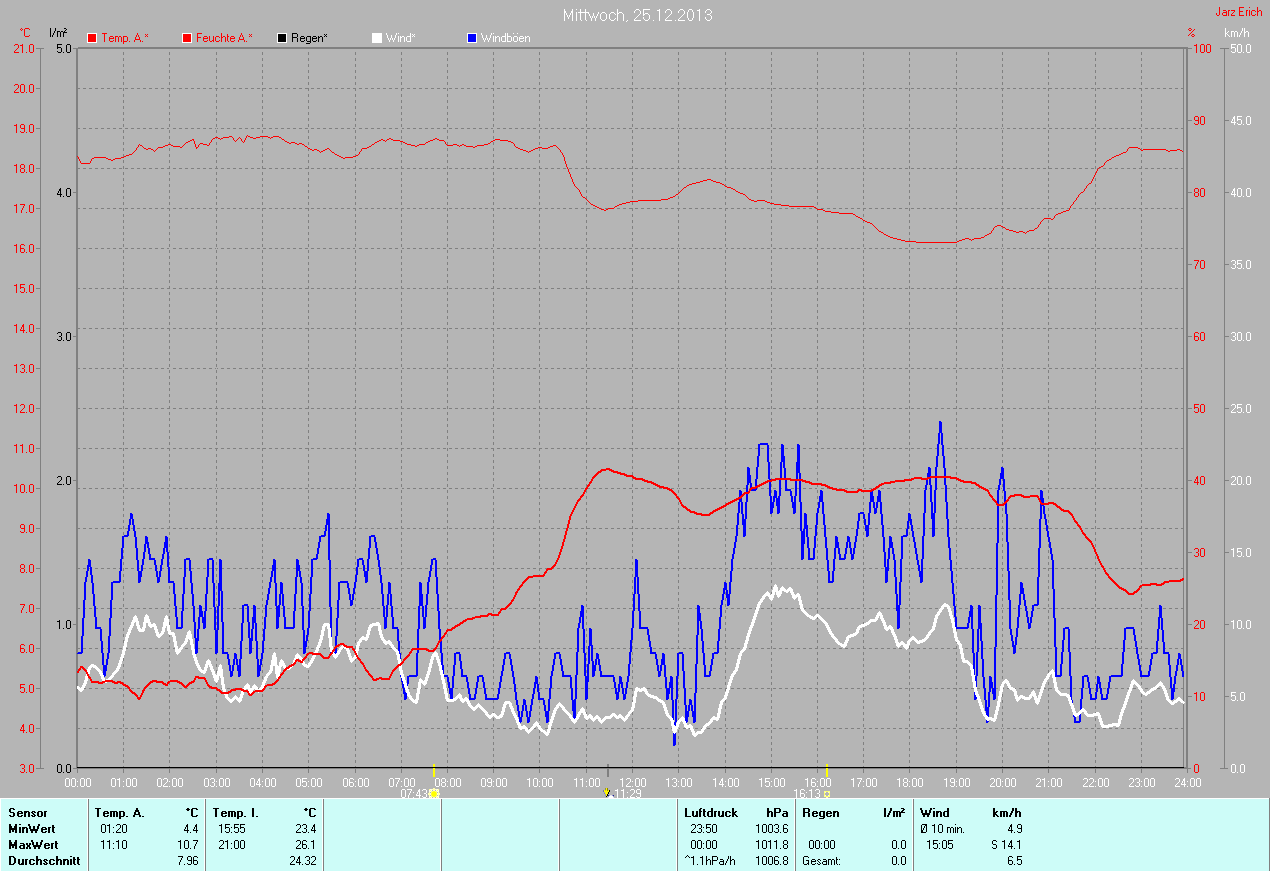Click the 12:00 time axis label
Screen dimensions: 1270x871
pyautogui.click(x=633, y=782)
